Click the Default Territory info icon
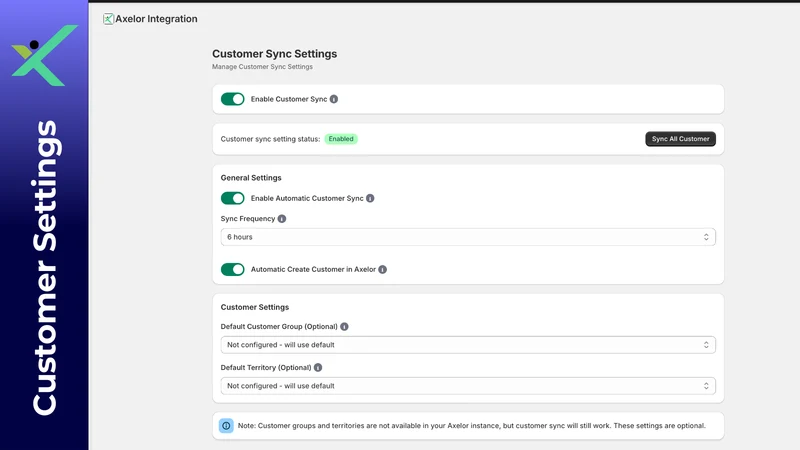Viewport: 800px width, 450px height. point(318,367)
